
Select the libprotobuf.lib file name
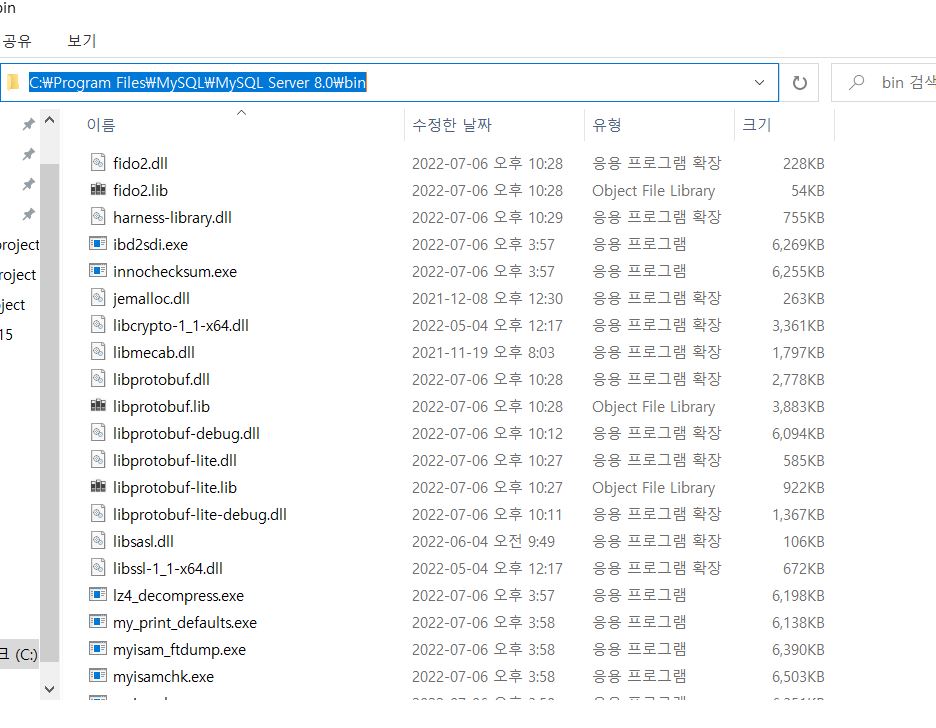coord(161,406)
